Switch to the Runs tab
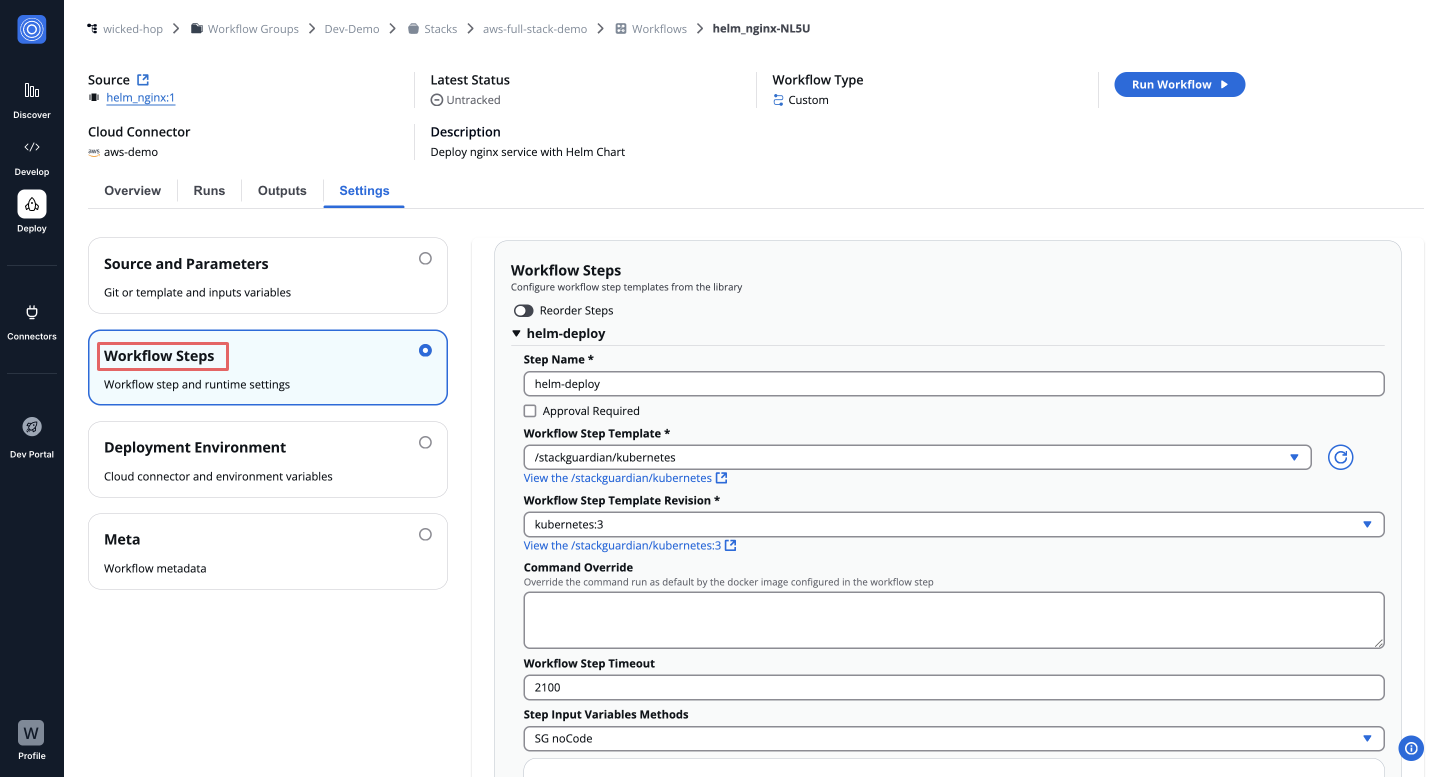 [209, 190]
